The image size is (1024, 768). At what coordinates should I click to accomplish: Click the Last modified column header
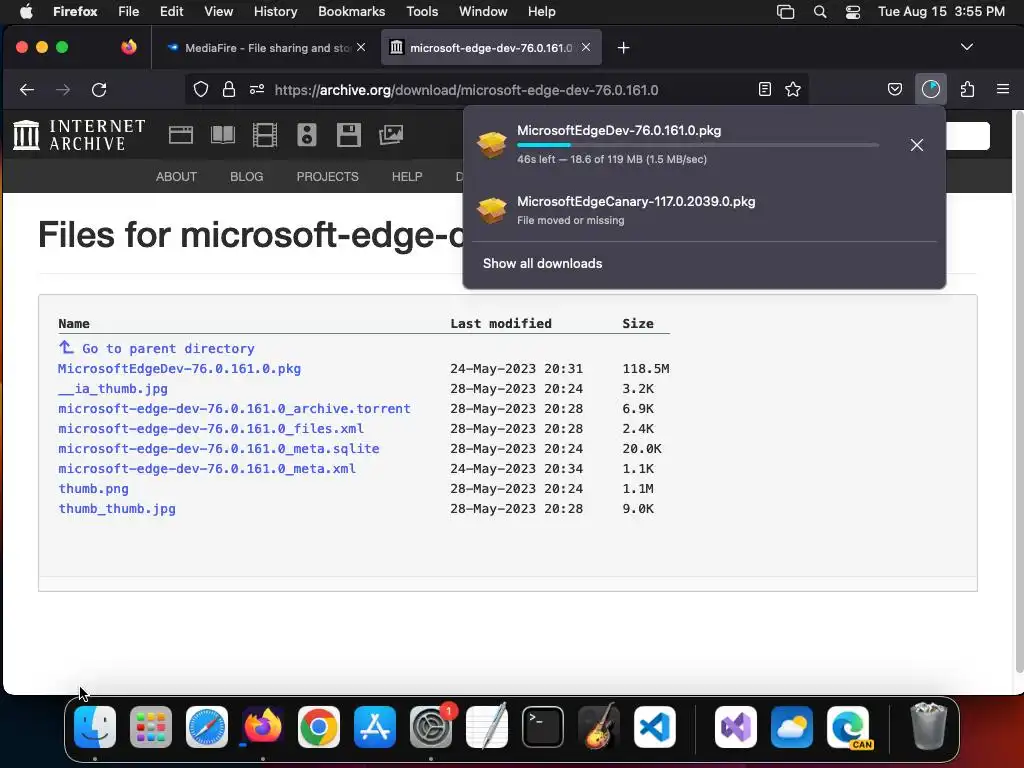coord(501,323)
